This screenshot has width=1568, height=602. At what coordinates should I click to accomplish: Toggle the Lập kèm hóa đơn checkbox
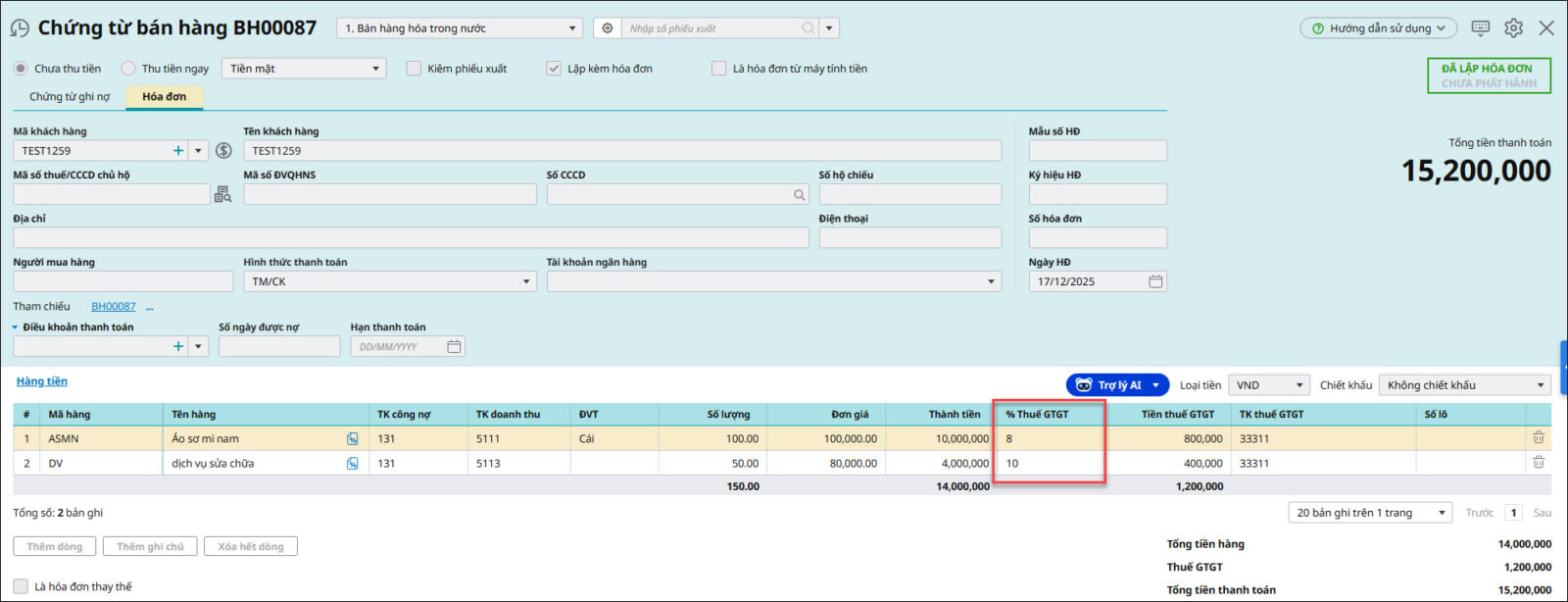pos(554,69)
